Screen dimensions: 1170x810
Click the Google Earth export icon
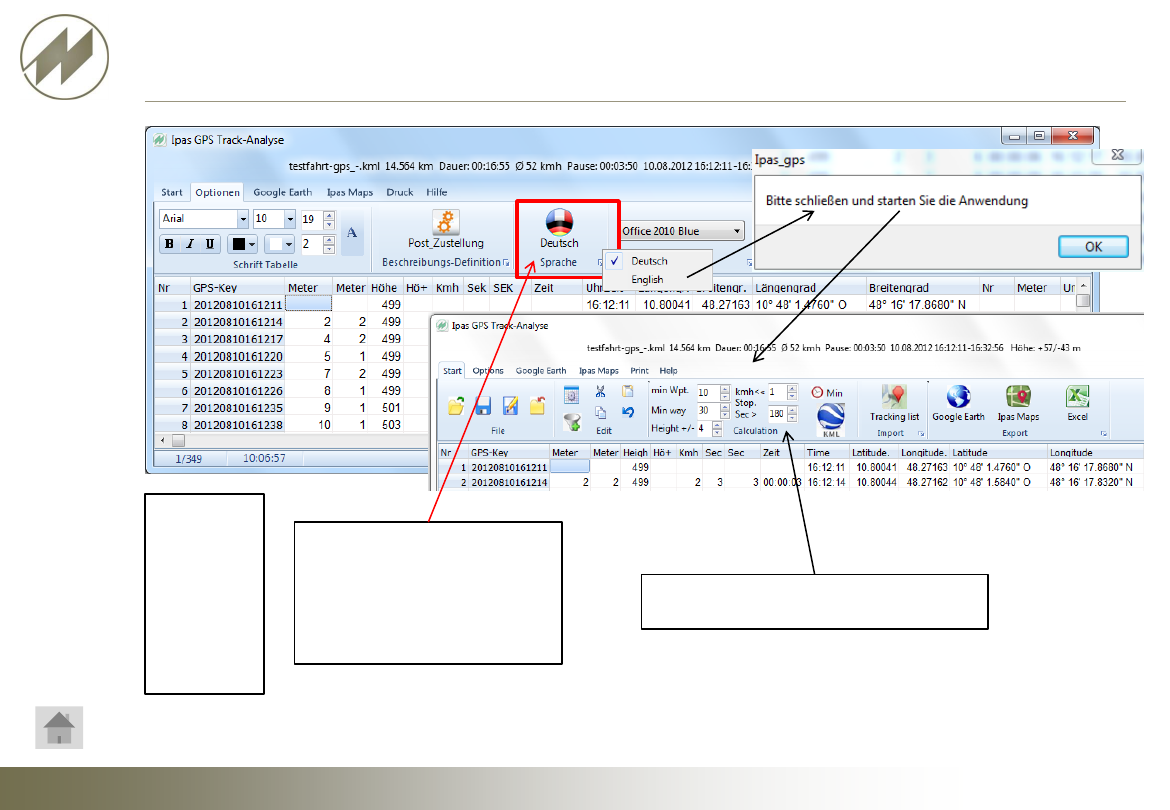pyautogui.click(x=958, y=397)
